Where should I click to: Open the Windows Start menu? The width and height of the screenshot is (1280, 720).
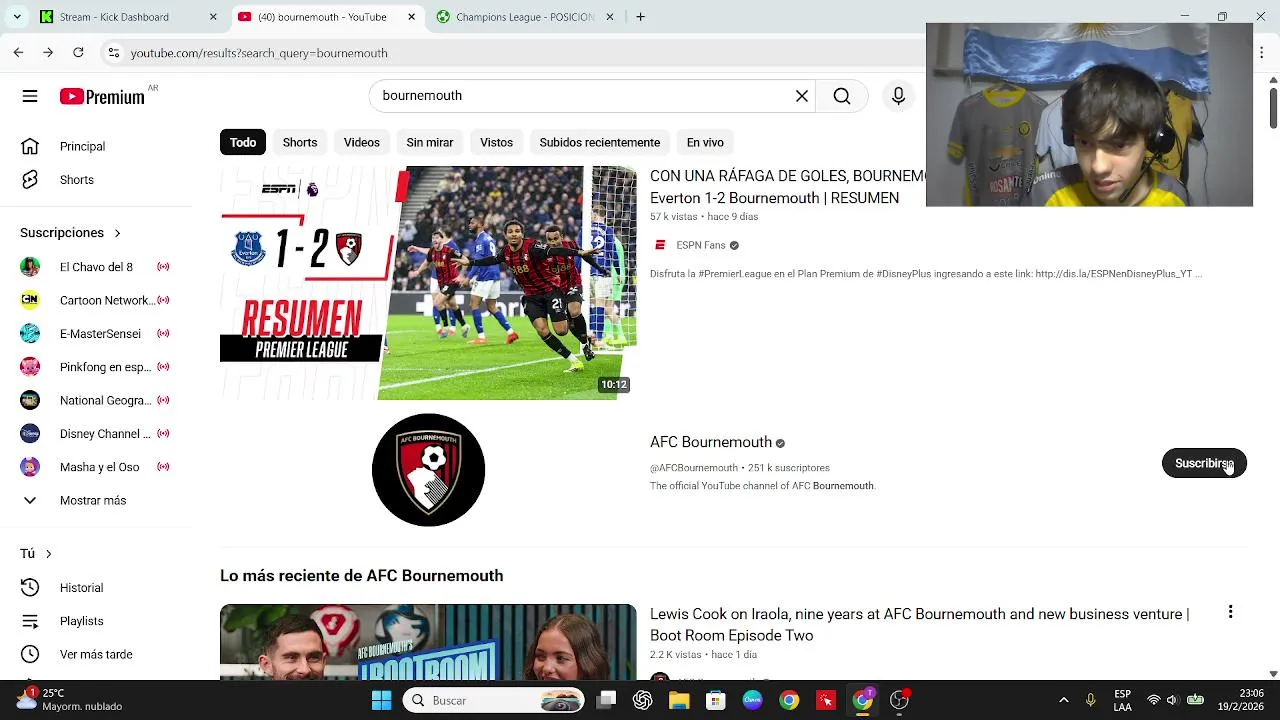click(381, 700)
